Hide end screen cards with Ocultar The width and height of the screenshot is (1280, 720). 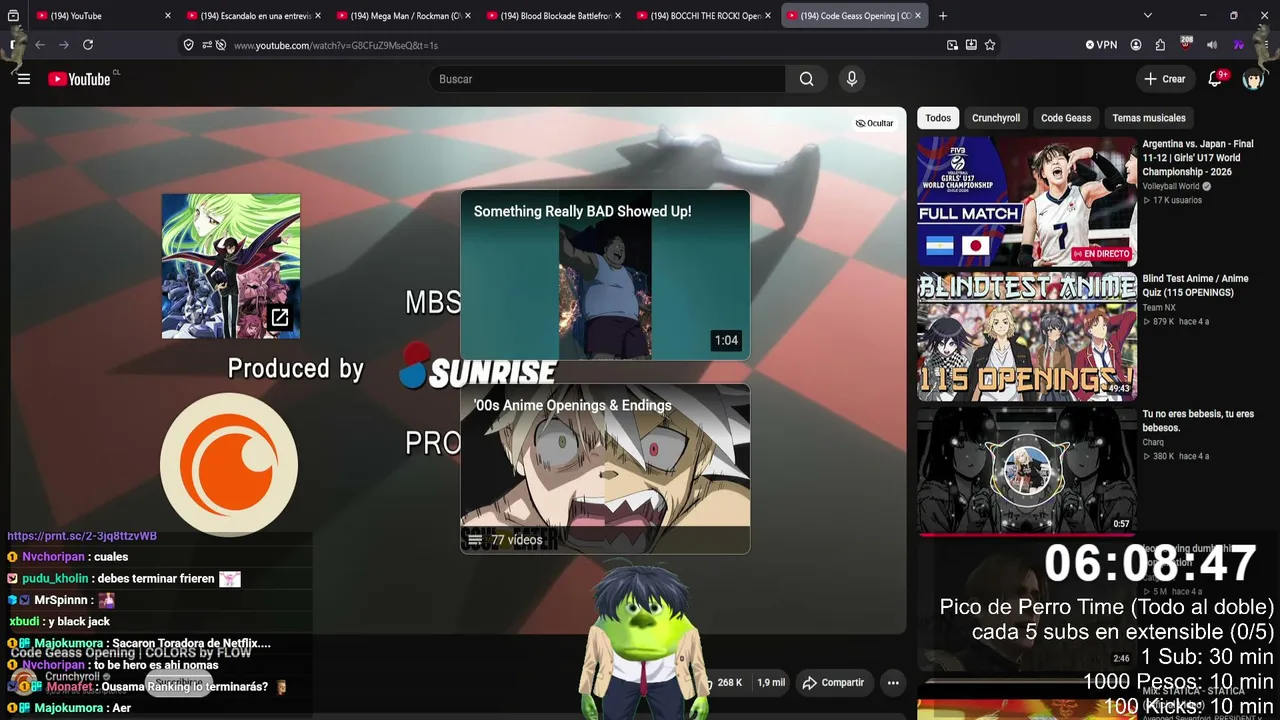(x=874, y=123)
